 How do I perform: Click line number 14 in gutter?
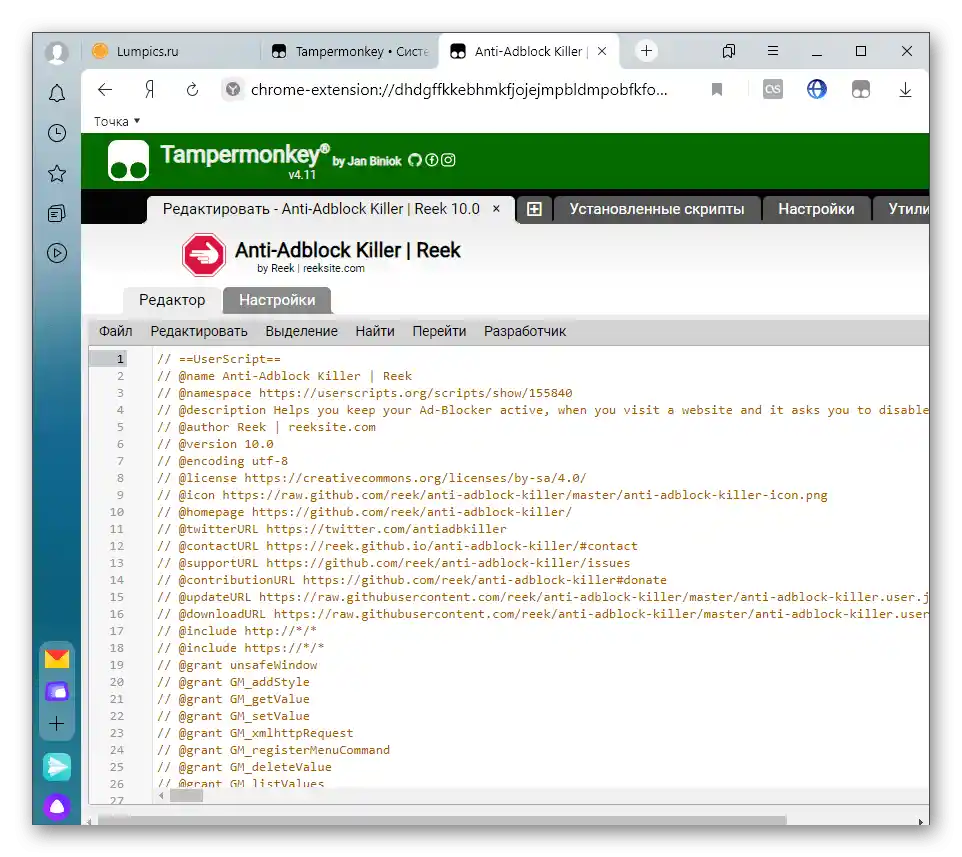pos(117,580)
